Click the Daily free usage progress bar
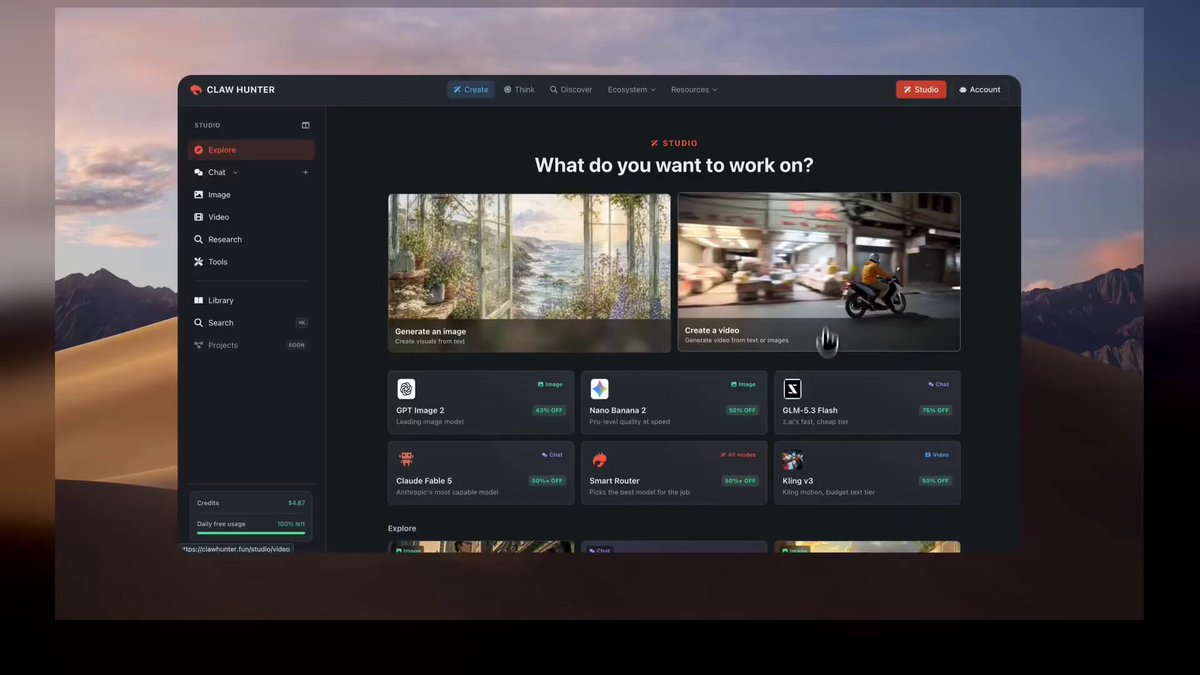The image size is (1200, 675). (x=251, y=533)
